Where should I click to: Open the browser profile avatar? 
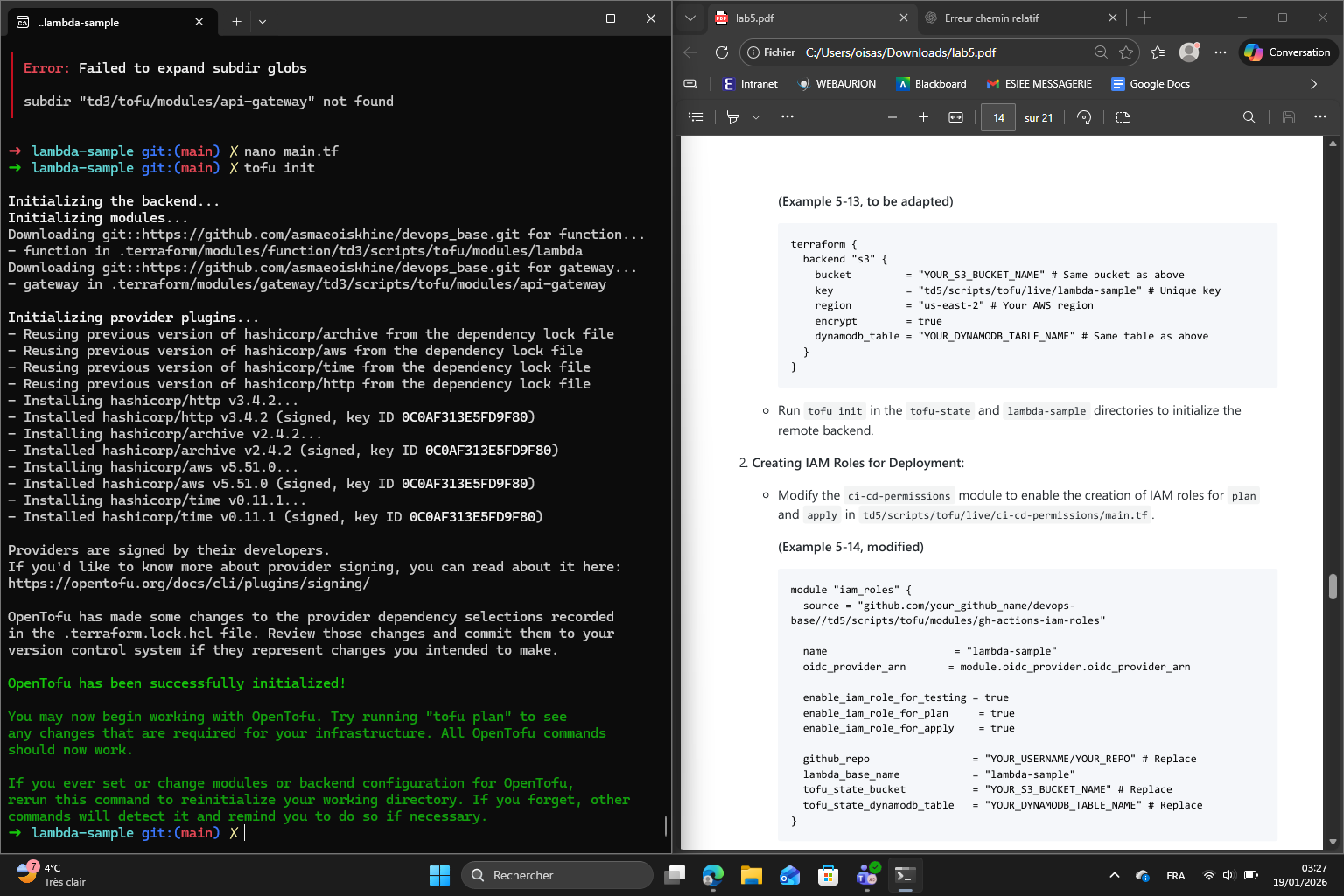(1188, 52)
